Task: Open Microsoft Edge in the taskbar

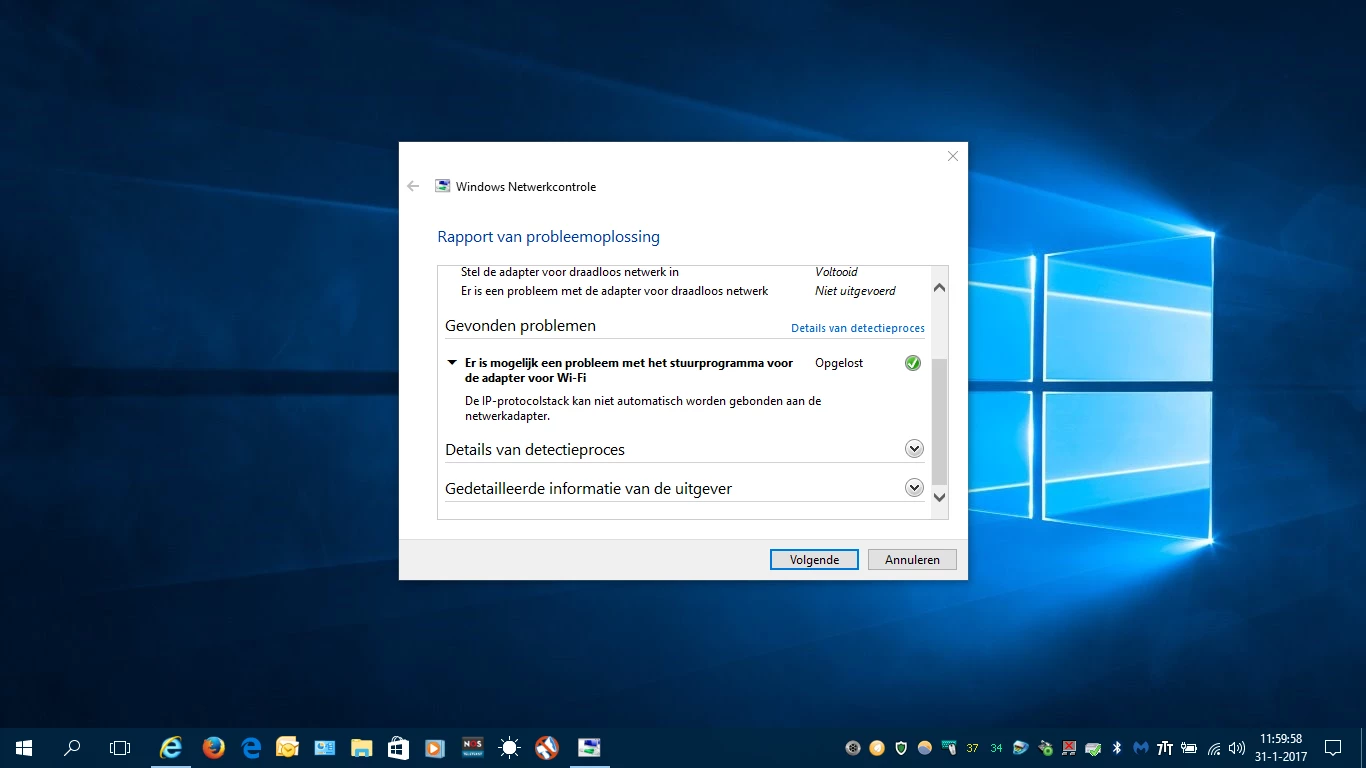Action: pyautogui.click(x=251, y=747)
